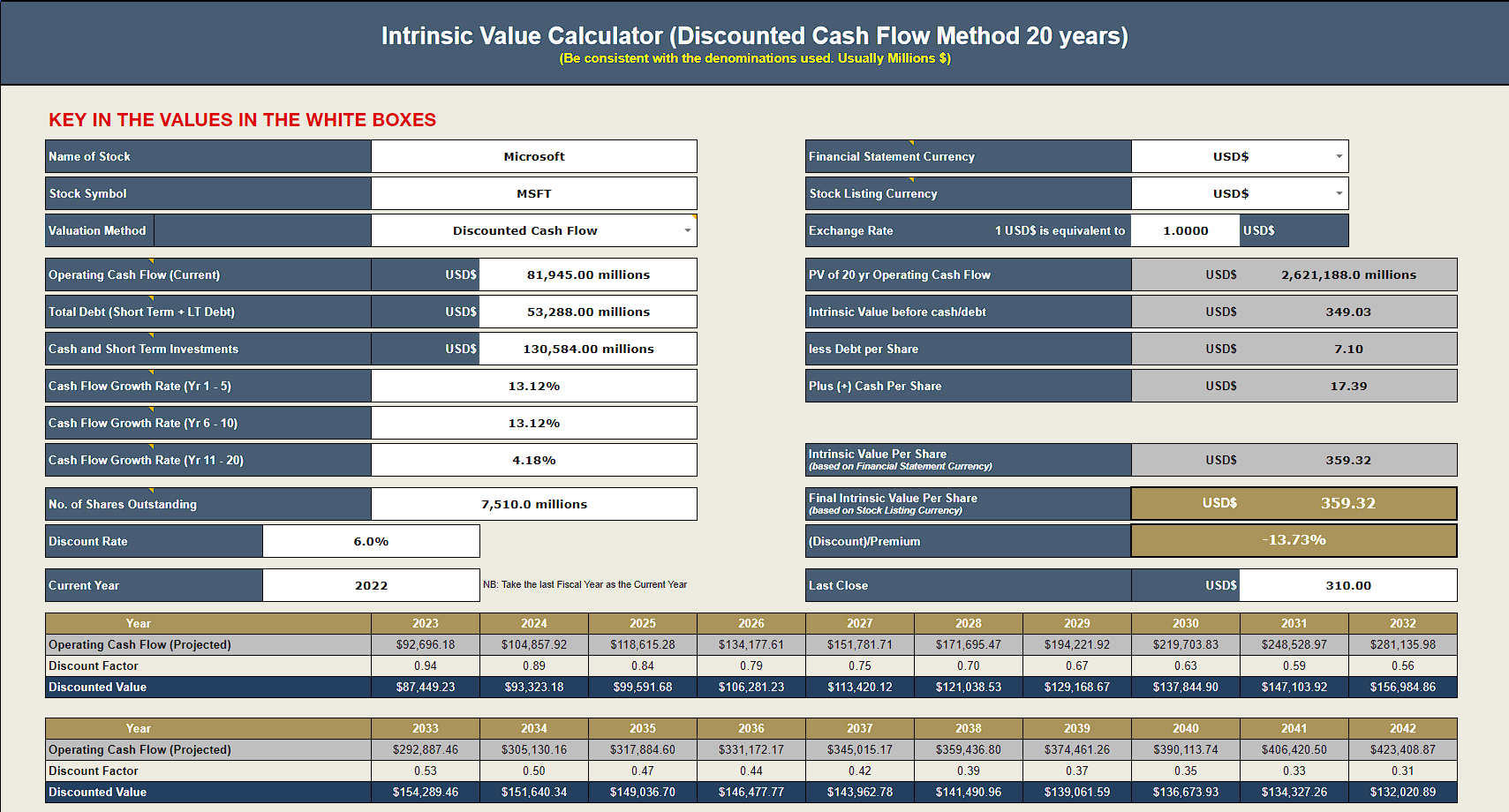Click the note marker on No. of Shares Outstanding
This screenshot has height=812, width=1509.
151,490
